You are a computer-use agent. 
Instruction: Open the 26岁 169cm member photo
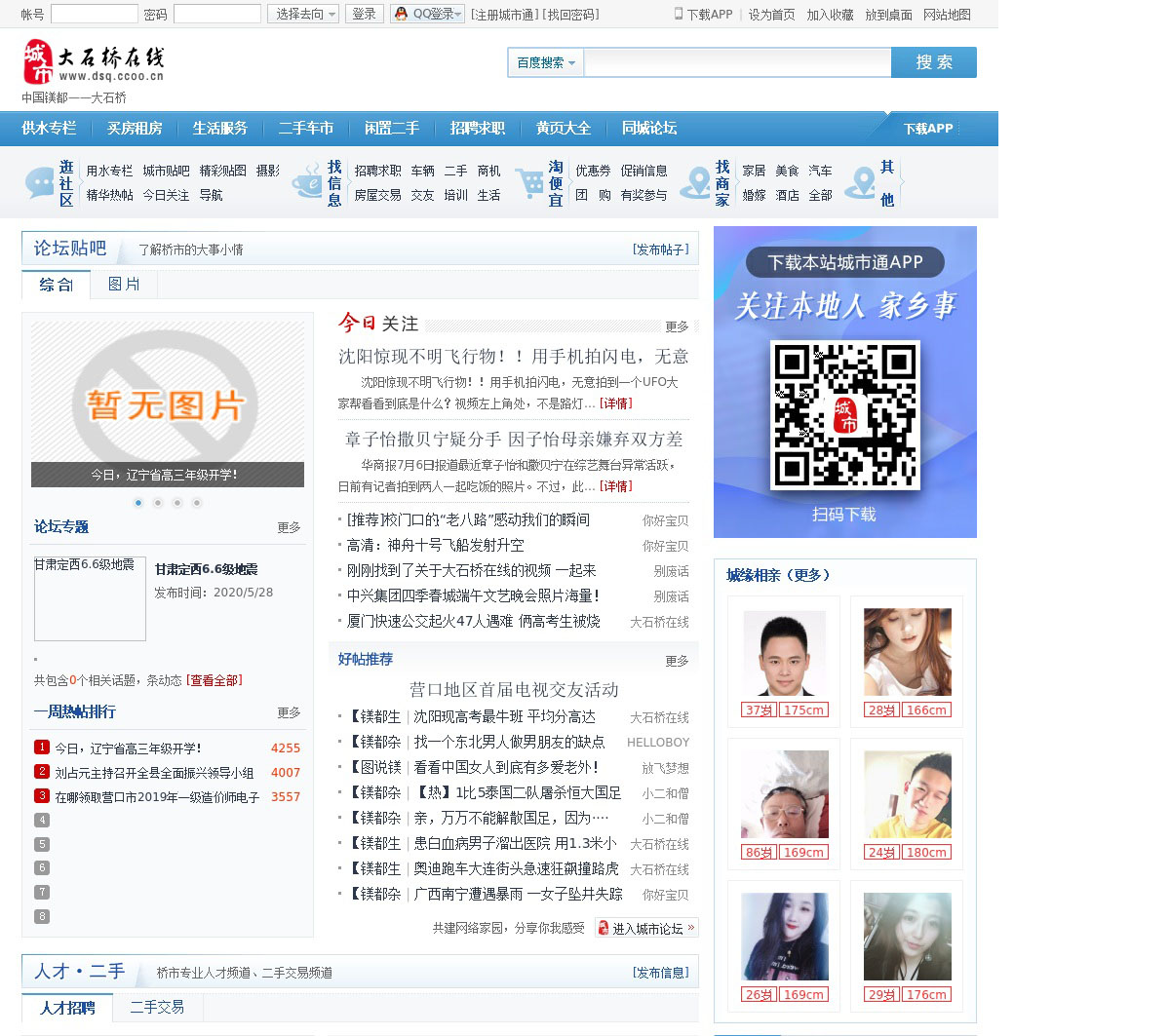click(785, 937)
